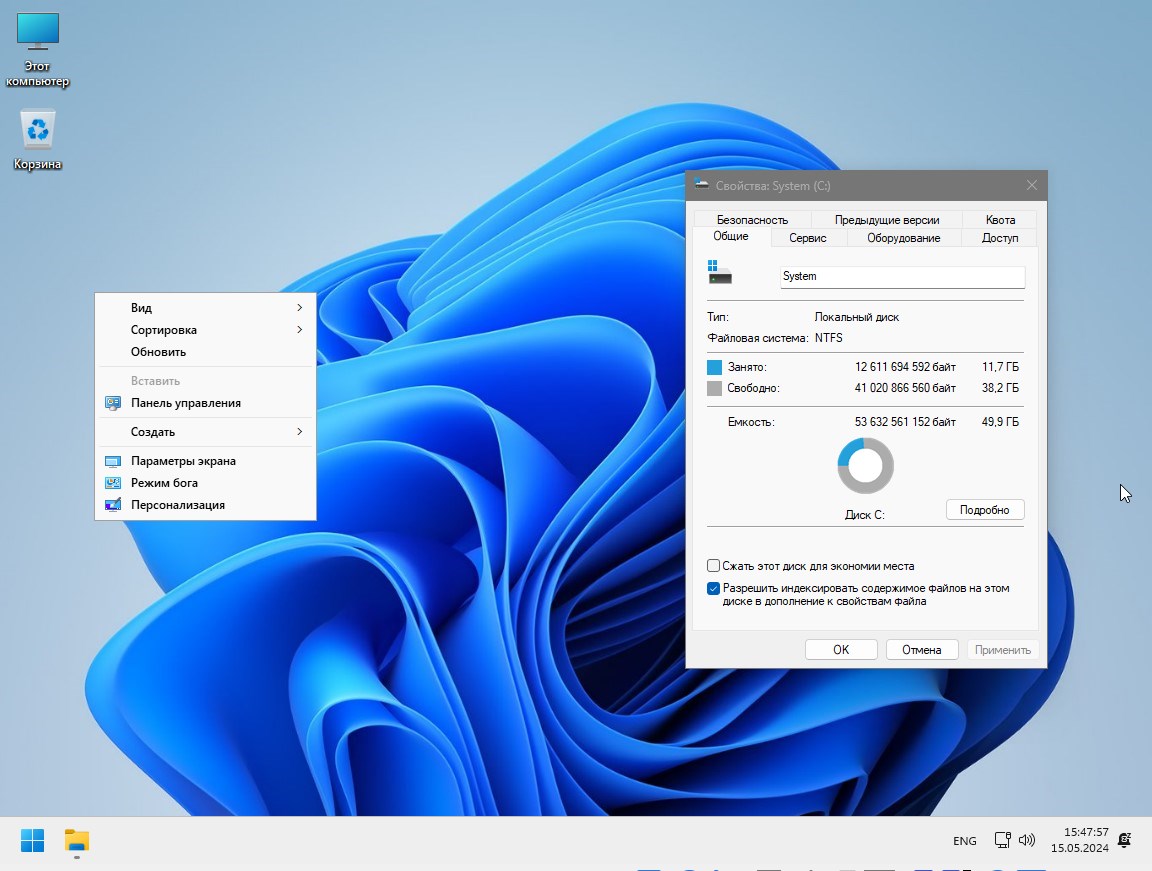This screenshot has height=871, width=1152.
Task: Disable file content indexing on the disk
Action: (x=714, y=588)
